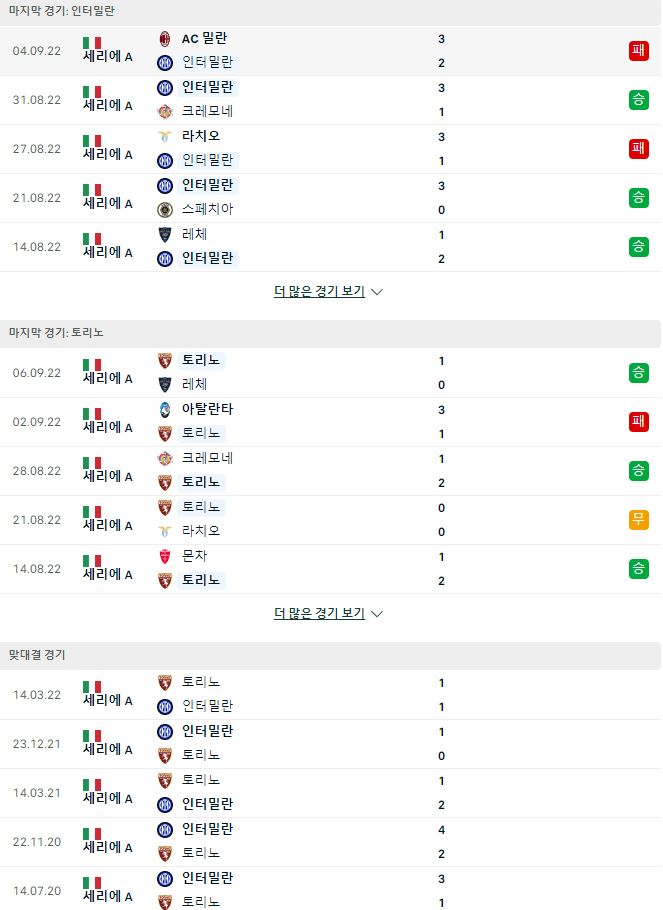Select the 맞대결 경기 section header
Viewport: 663px width, 910px height.
(x=330, y=655)
